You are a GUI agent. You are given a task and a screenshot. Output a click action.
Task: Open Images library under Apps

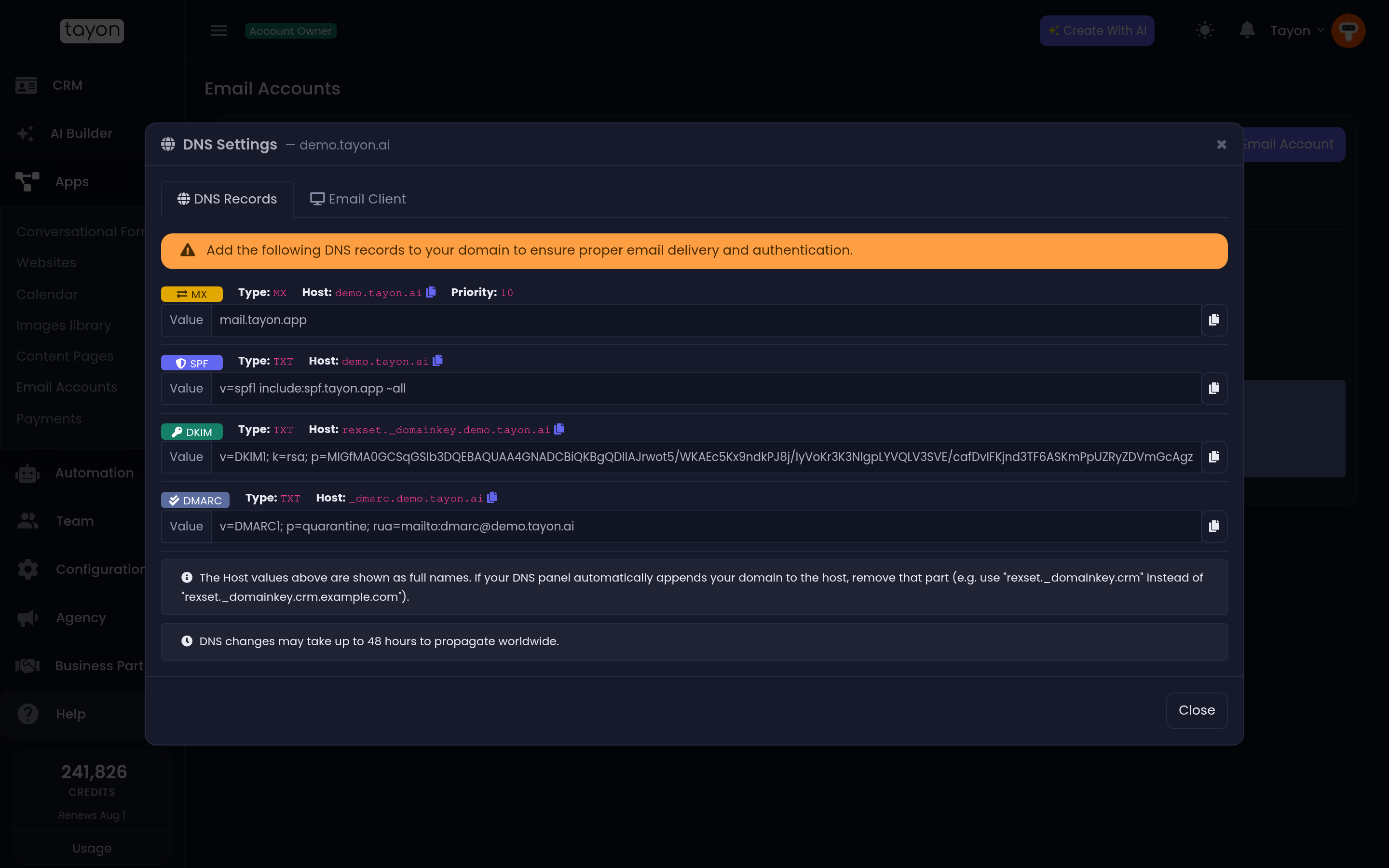point(64,325)
